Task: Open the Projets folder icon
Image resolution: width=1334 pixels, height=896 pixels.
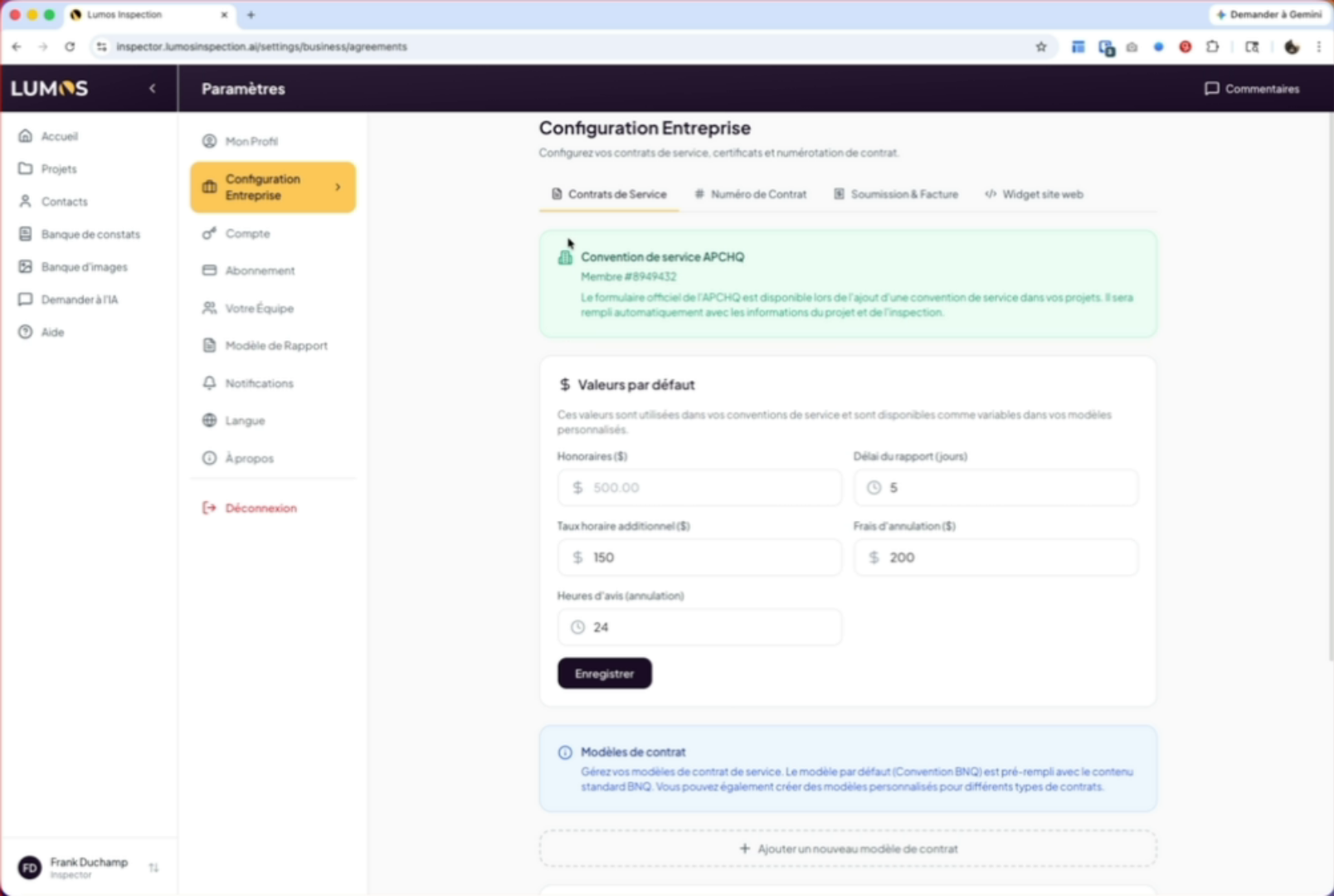Action: click(26, 168)
